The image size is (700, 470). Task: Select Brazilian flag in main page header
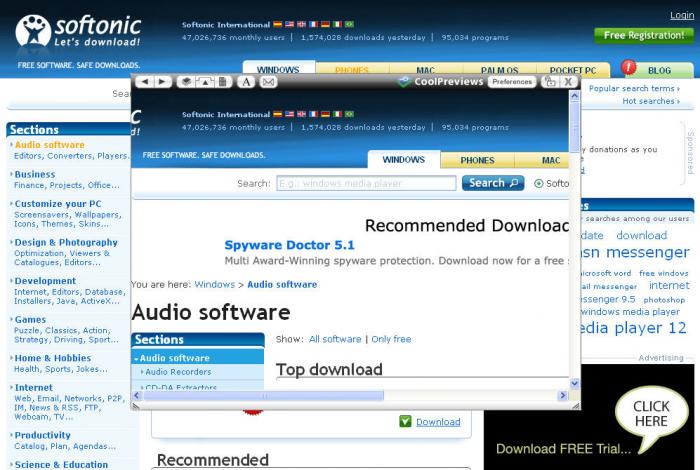(x=349, y=24)
